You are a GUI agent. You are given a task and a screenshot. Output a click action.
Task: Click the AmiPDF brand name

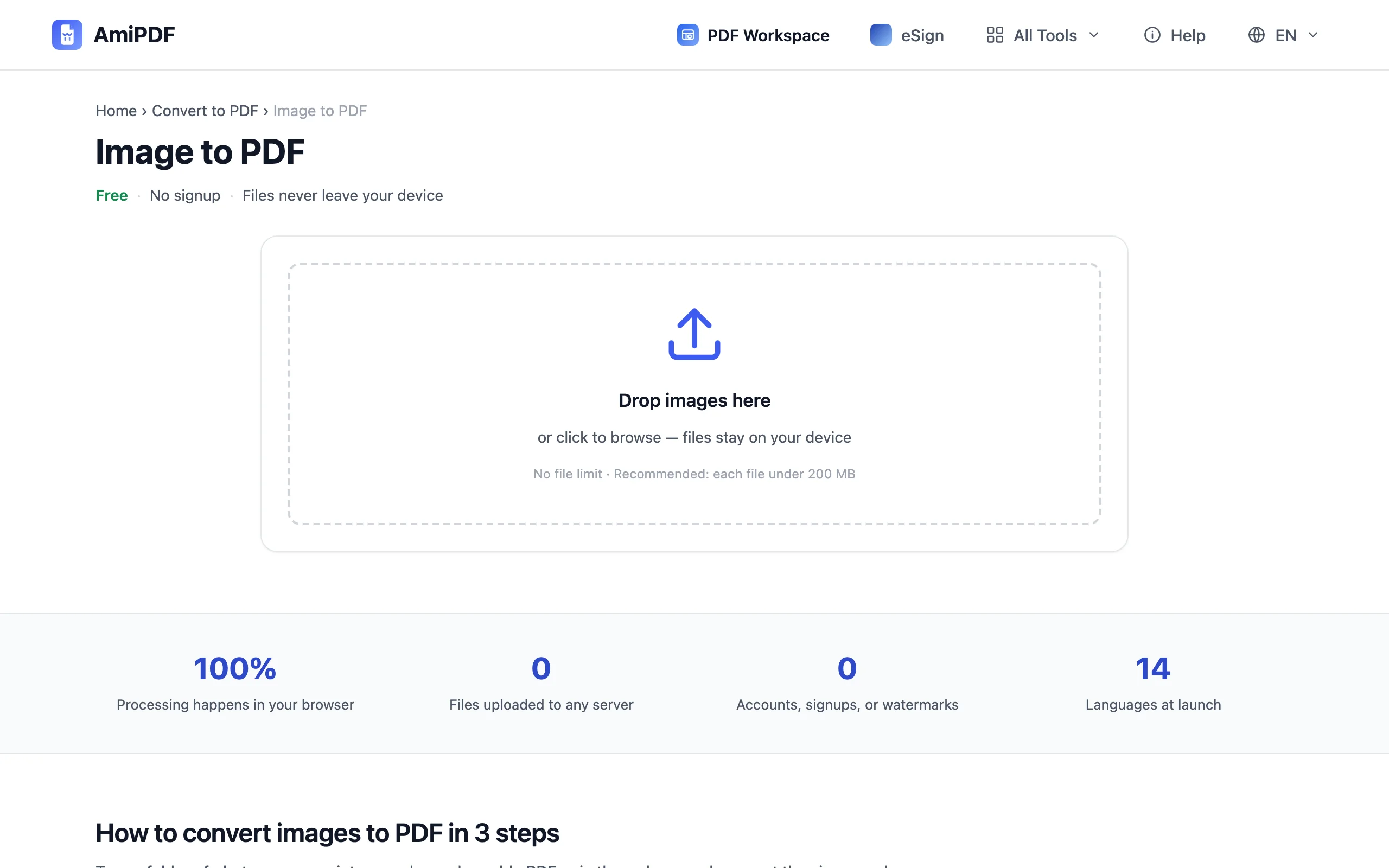133,35
